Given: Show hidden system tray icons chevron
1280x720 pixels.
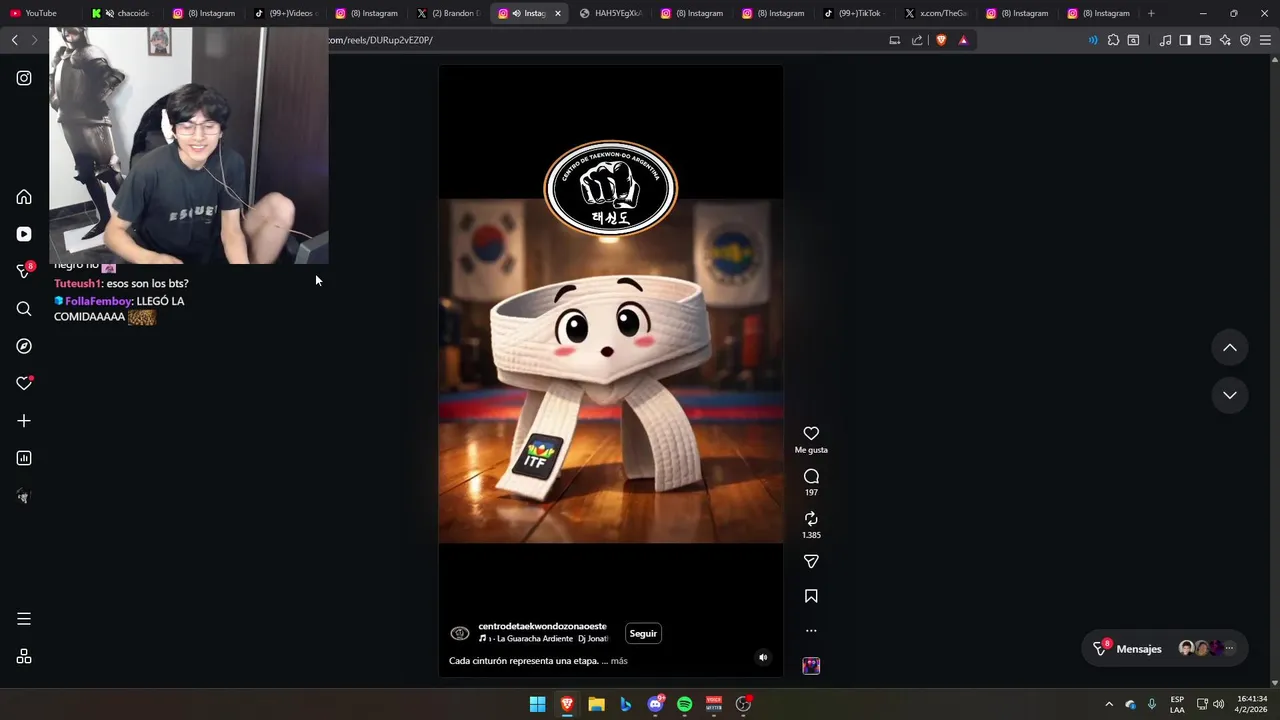Looking at the screenshot, I should click(1108, 704).
